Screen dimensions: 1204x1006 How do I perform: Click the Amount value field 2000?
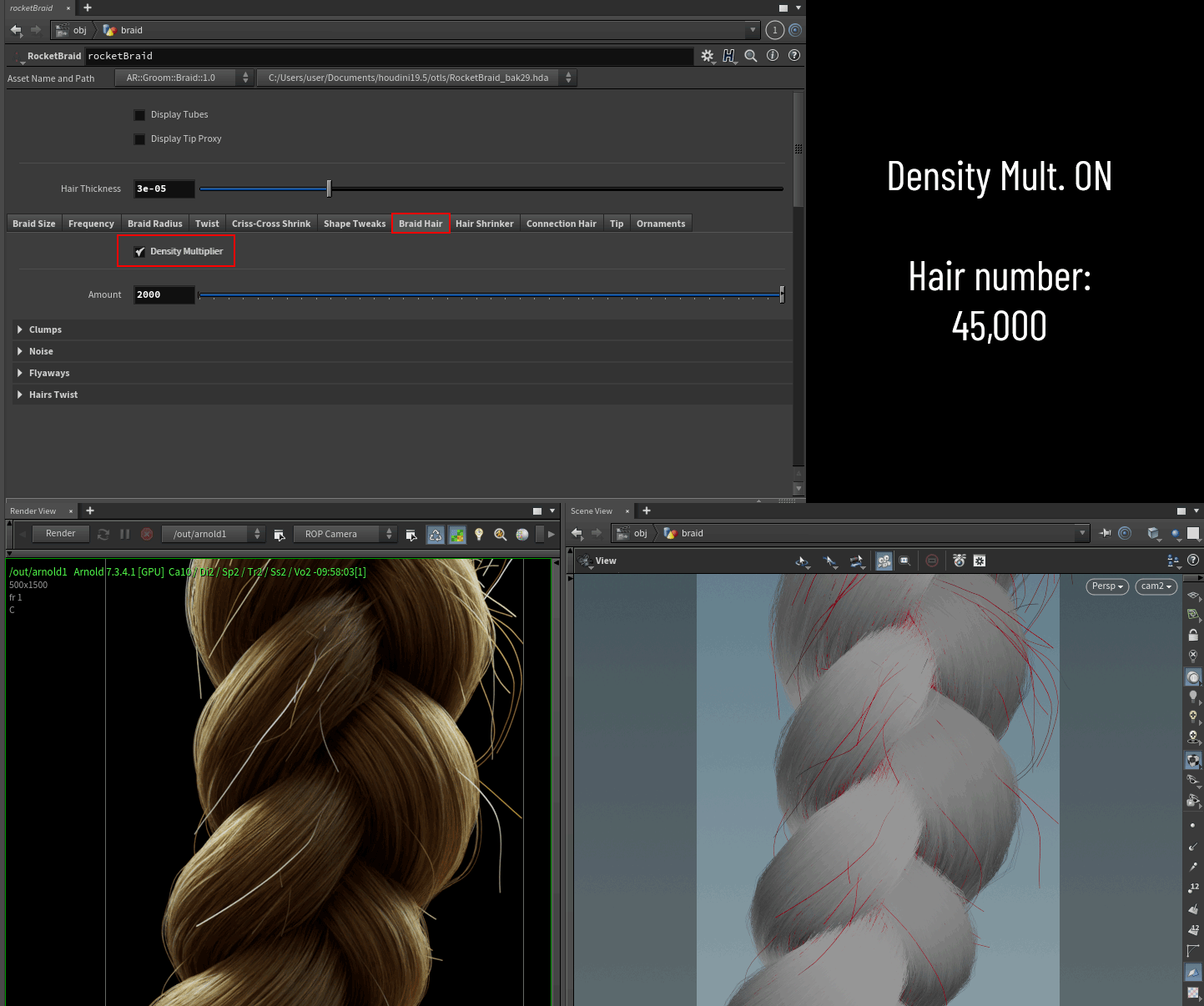point(164,294)
